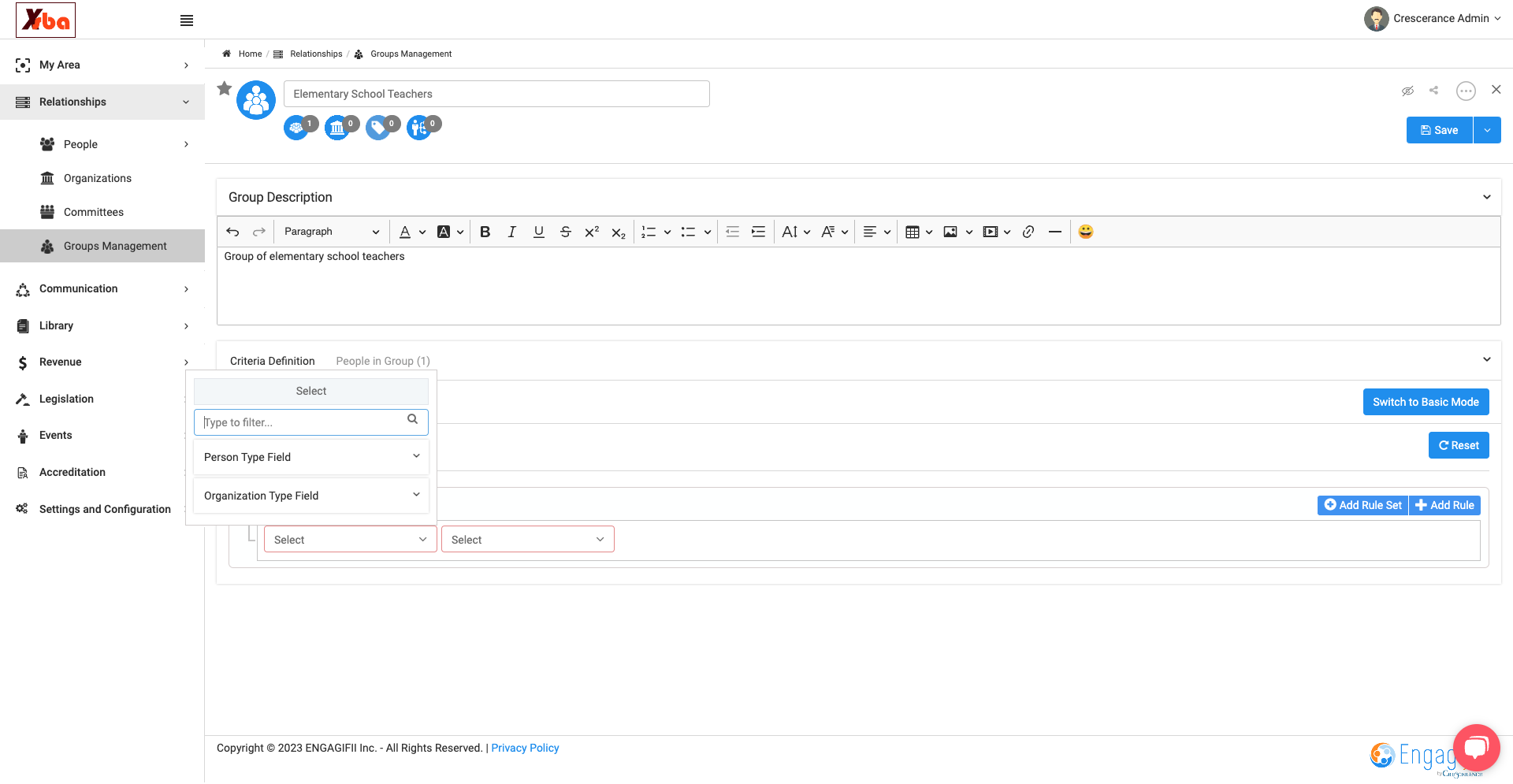Click the Save button
The width and height of the screenshot is (1513, 784).
1440,130
